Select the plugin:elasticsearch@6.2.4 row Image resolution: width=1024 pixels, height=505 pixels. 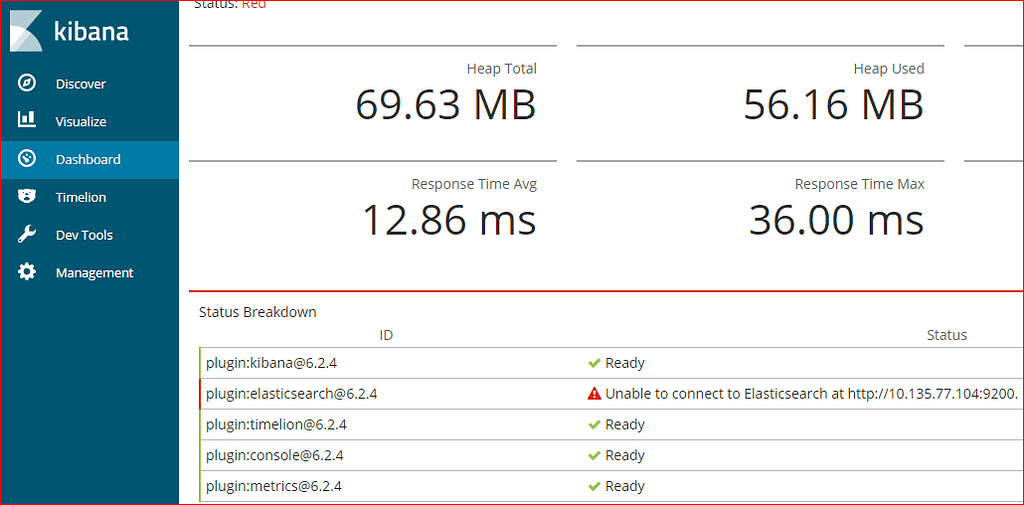point(291,394)
